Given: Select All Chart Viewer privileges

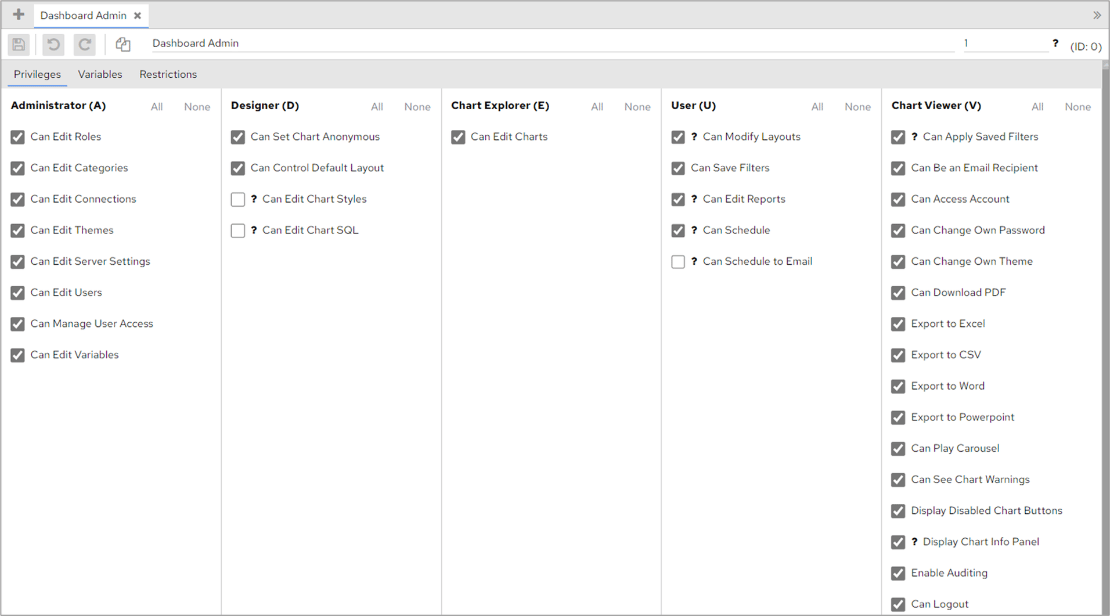Looking at the screenshot, I should click(1037, 107).
